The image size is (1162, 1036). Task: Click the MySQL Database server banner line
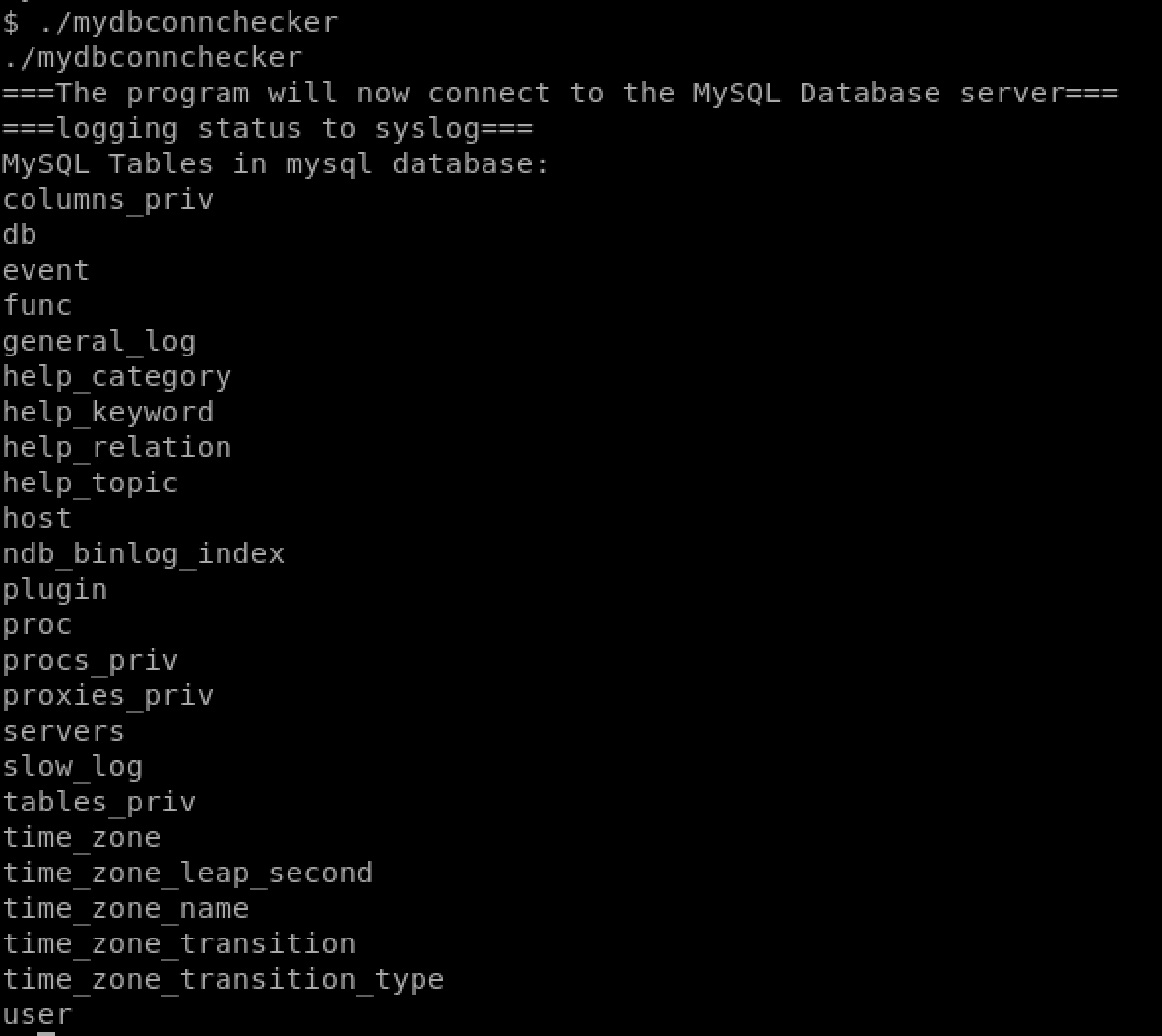(559, 94)
